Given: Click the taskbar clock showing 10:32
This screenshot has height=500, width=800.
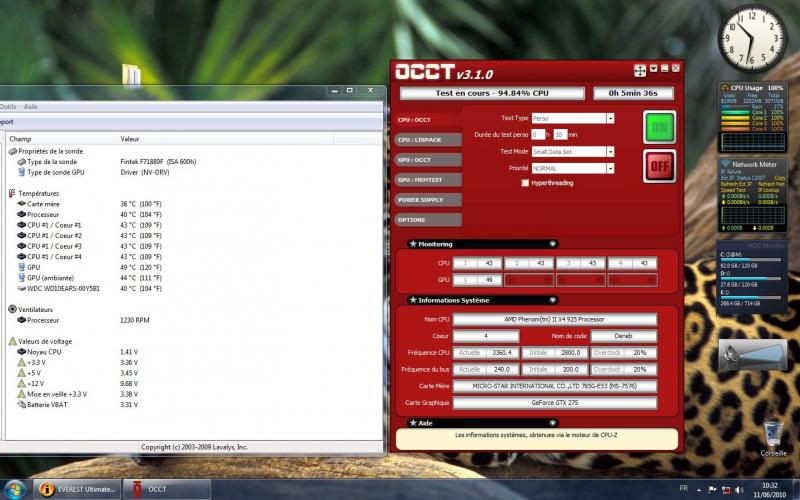Looking at the screenshot, I should tap(770, 489).
